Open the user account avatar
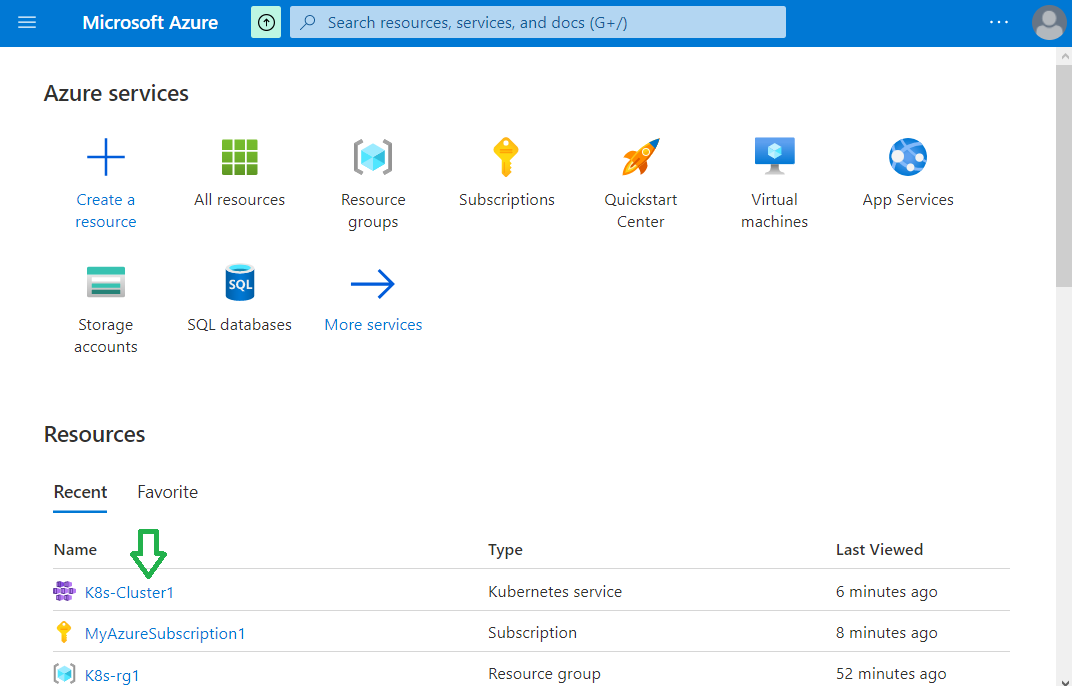This screenshot has height=686, width=1072. pyautogui.click(x=1049, y=23)
